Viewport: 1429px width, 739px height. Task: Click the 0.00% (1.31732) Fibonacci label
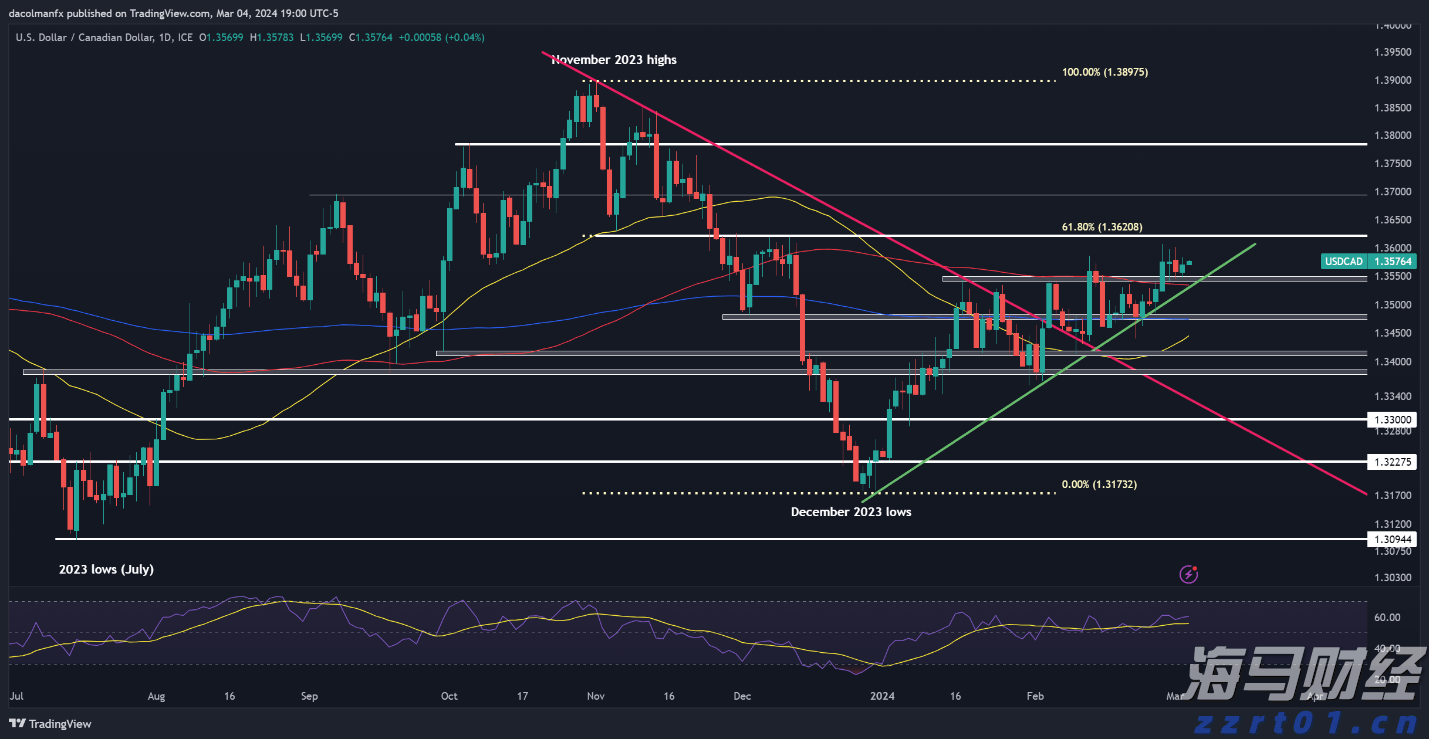(1098, 484)
